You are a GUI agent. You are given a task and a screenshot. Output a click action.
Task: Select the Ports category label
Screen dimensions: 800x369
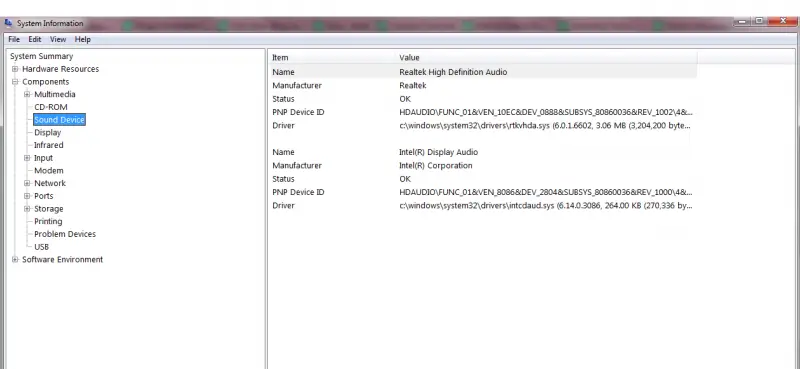click(43, 196)
